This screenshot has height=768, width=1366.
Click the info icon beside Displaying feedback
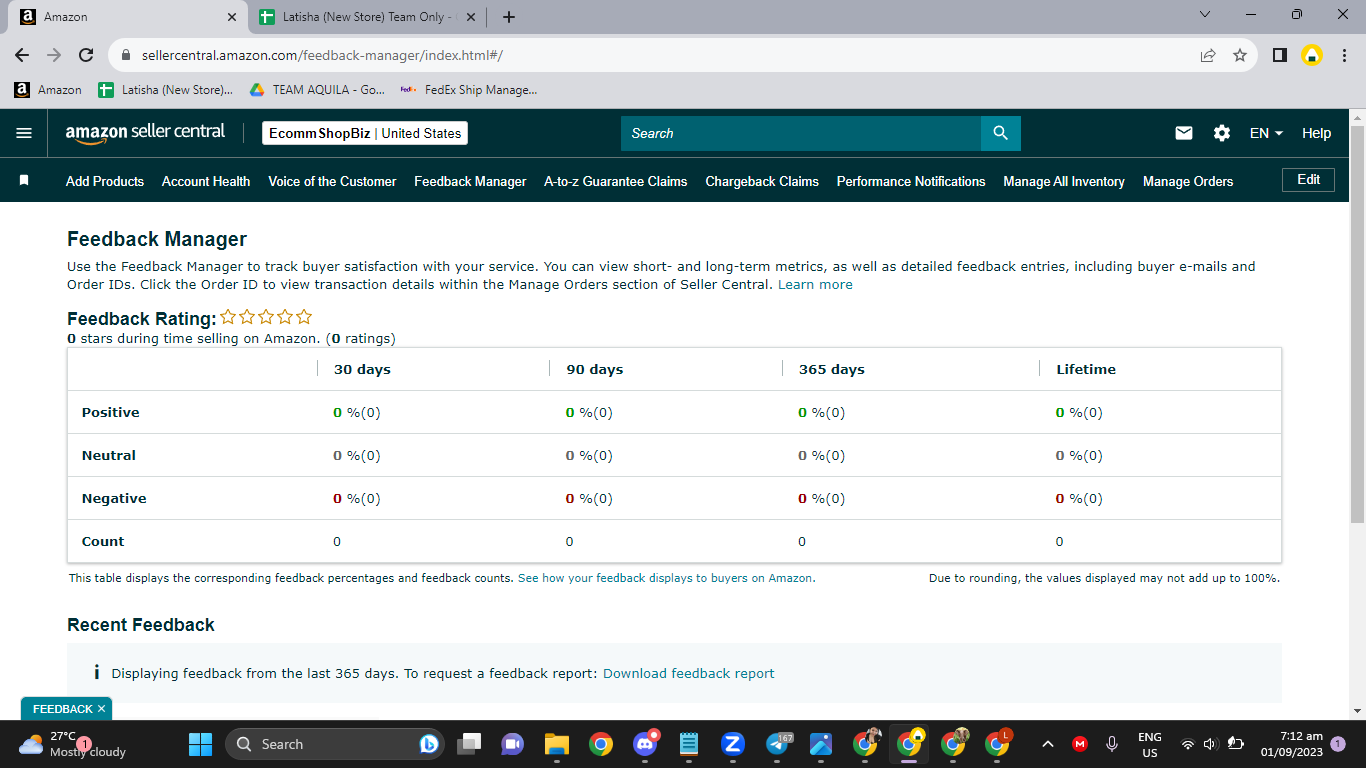tap(96, 673)
